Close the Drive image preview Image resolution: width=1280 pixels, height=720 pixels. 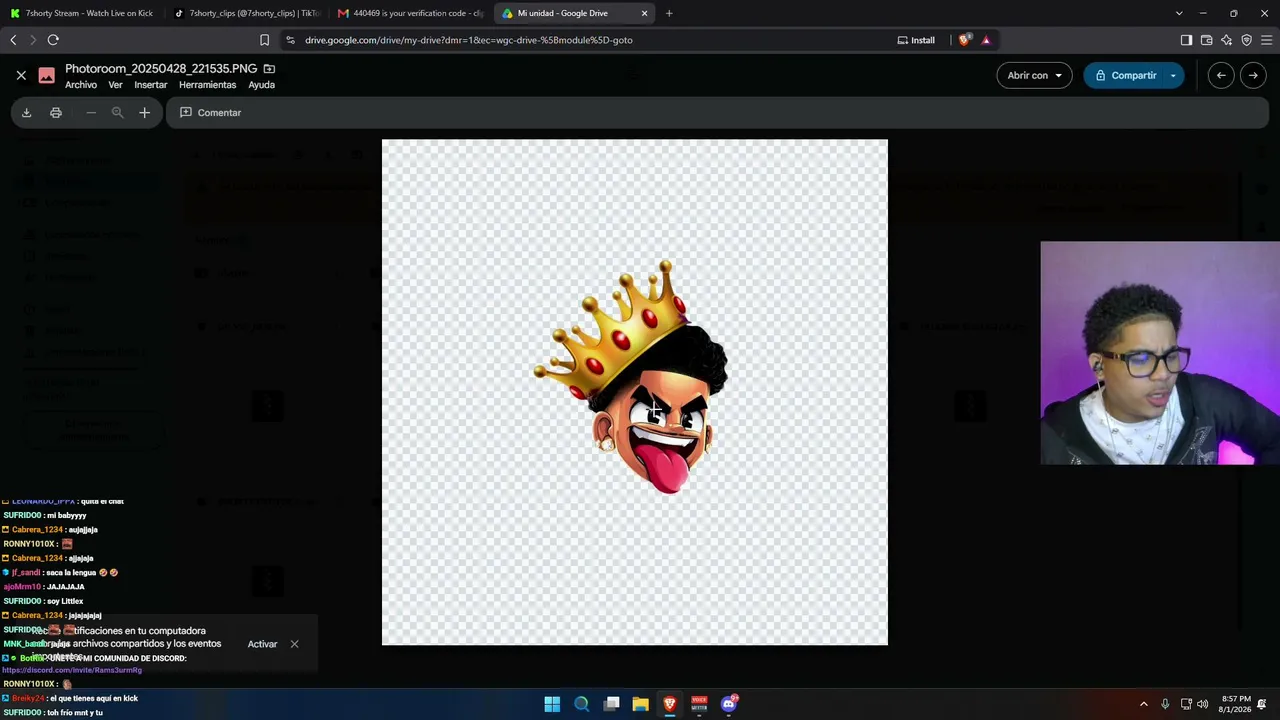(21, 75)
